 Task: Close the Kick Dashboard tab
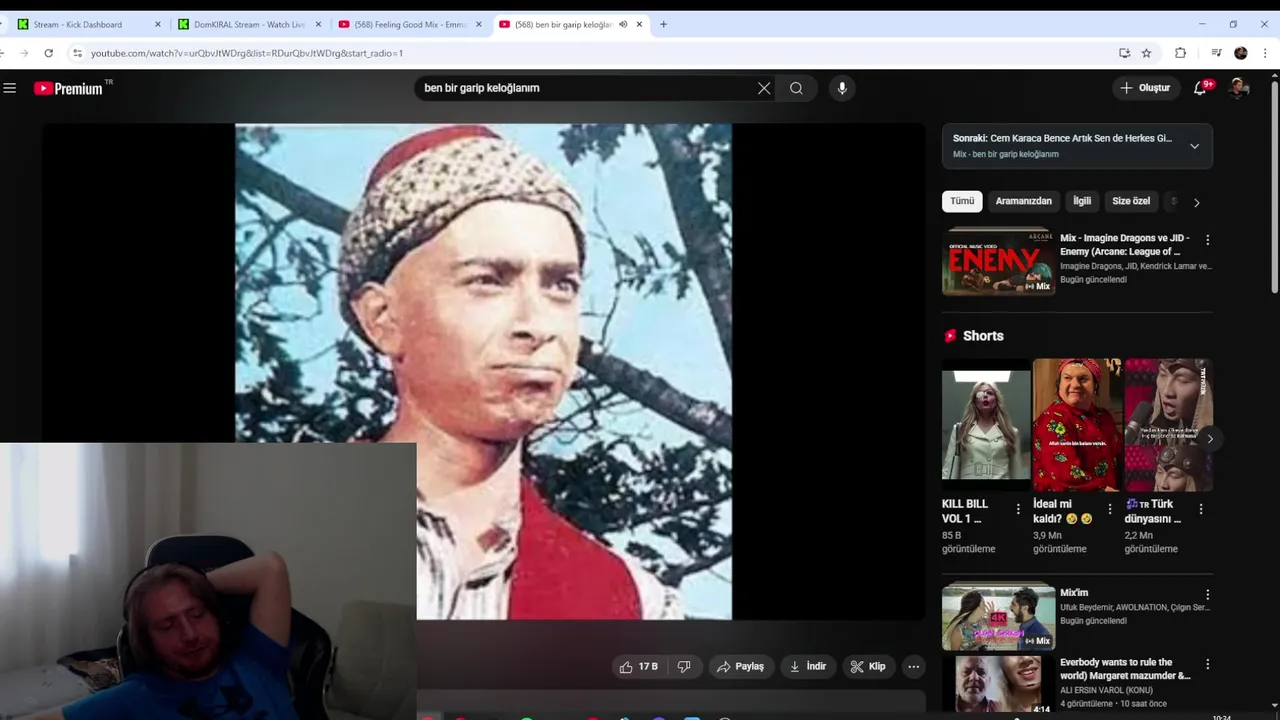tap(157, 24)
